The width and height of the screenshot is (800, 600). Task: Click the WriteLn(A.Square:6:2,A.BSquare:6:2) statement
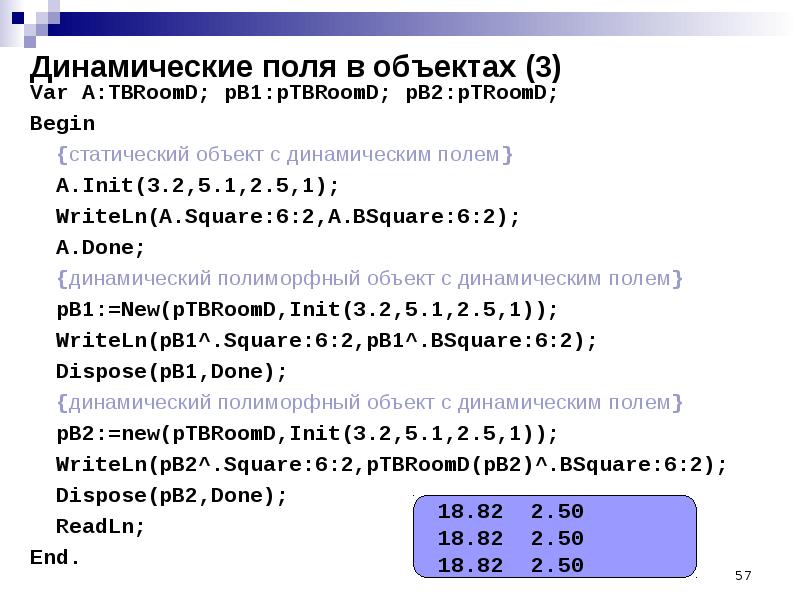click(x=288, y=217)
